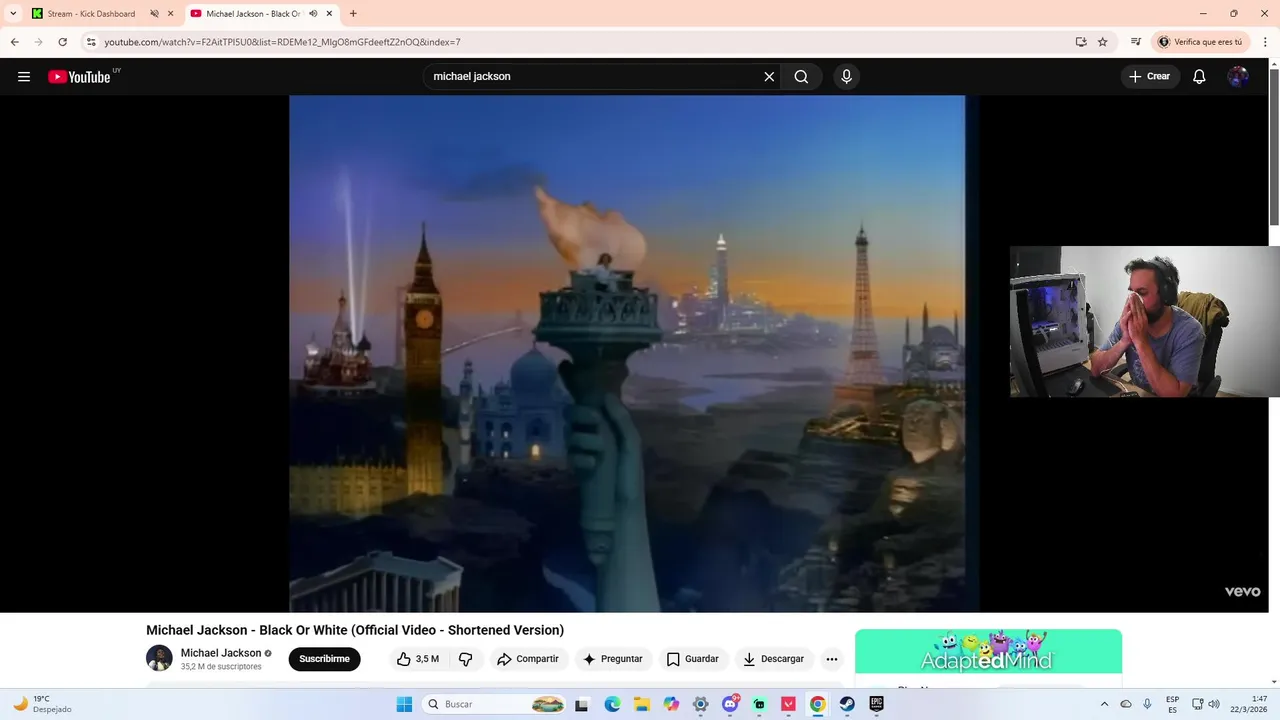Download the video with Descargar

(x=774, y=659)
